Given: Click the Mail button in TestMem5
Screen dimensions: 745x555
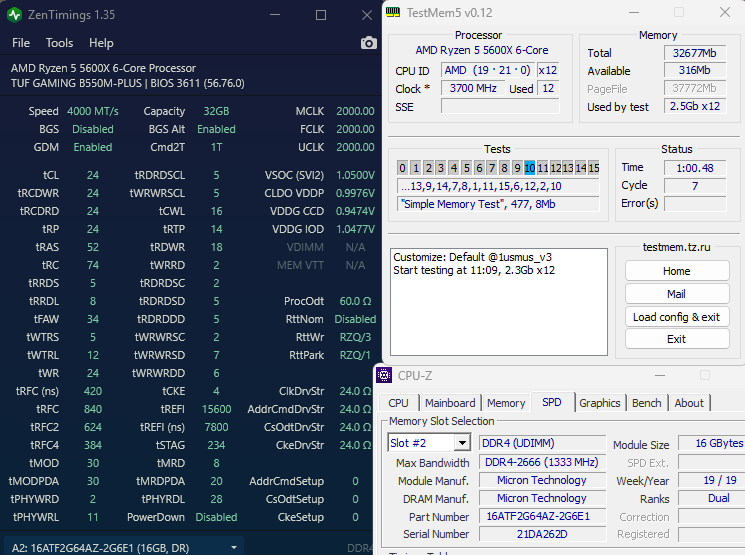Looking at the screenshot, I should click(x=677, y=294).
